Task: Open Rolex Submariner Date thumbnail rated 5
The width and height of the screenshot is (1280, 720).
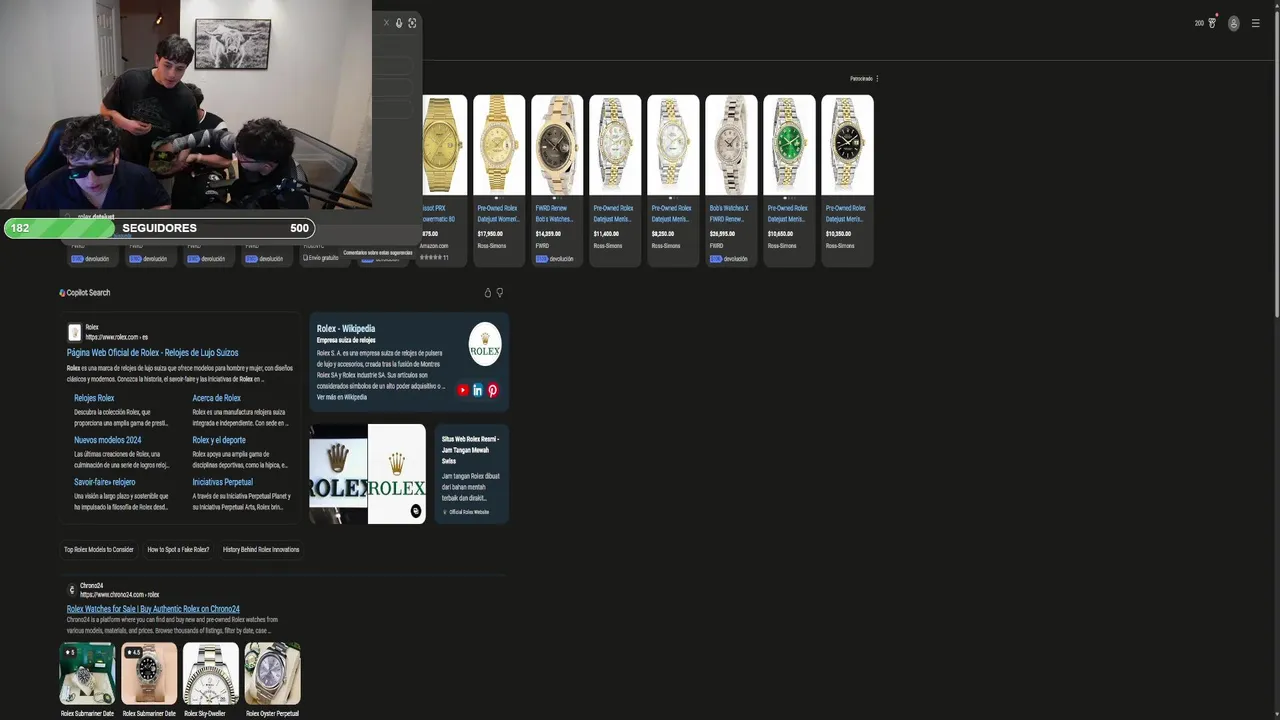Action: [x=87, y=673]
